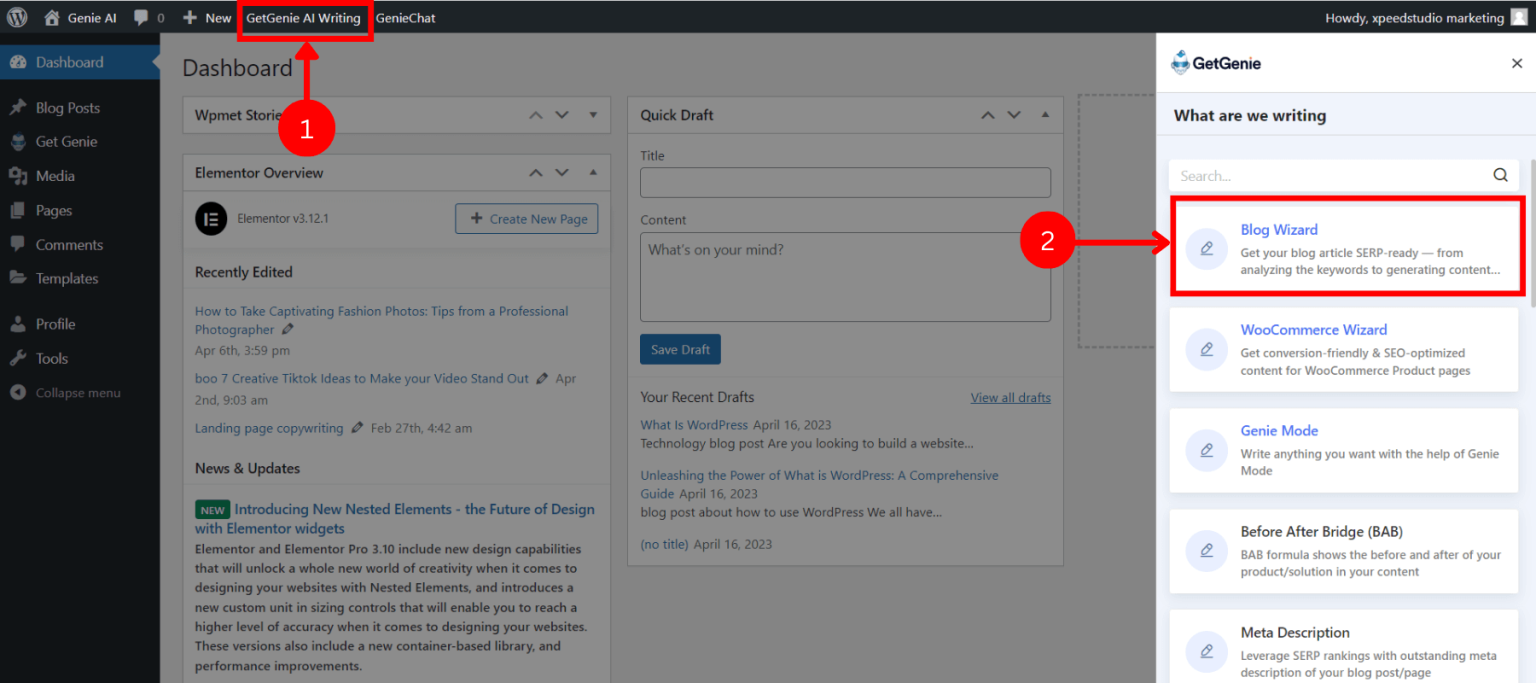
Task: Open the comments bubble icon in admin bar
Action: click(x=142, y=18)
